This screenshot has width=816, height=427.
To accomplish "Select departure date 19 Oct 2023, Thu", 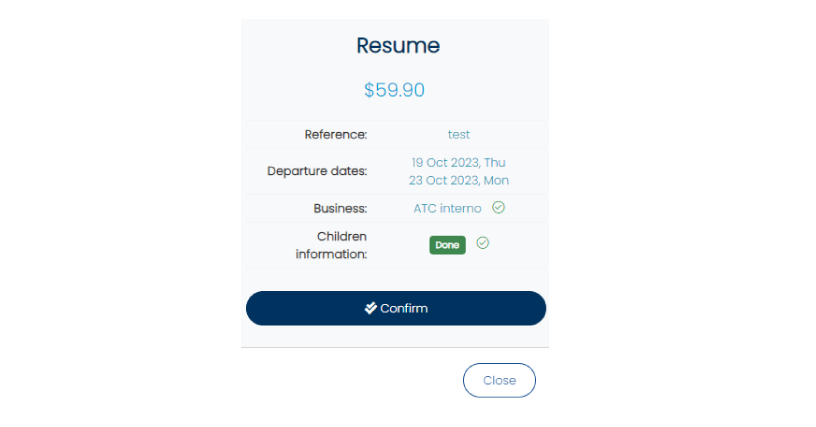I will click(459, 162).
